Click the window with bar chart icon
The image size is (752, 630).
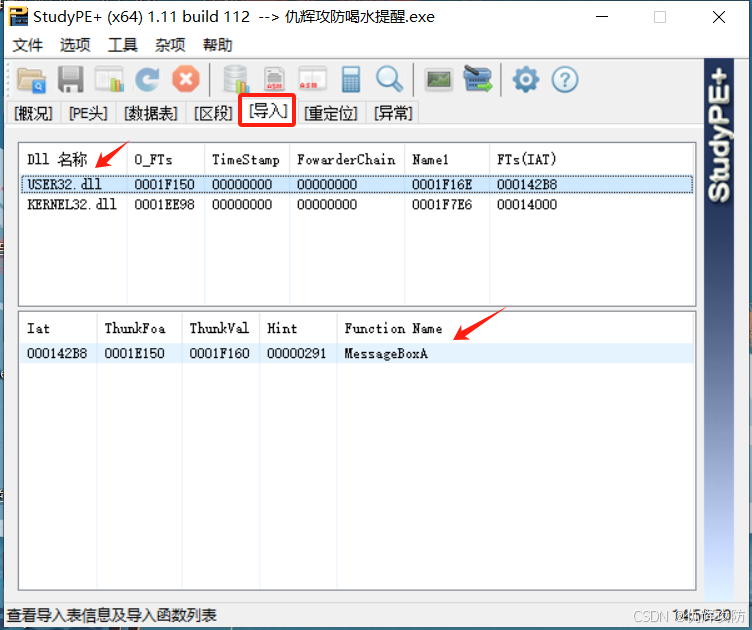tap(109, 80)
